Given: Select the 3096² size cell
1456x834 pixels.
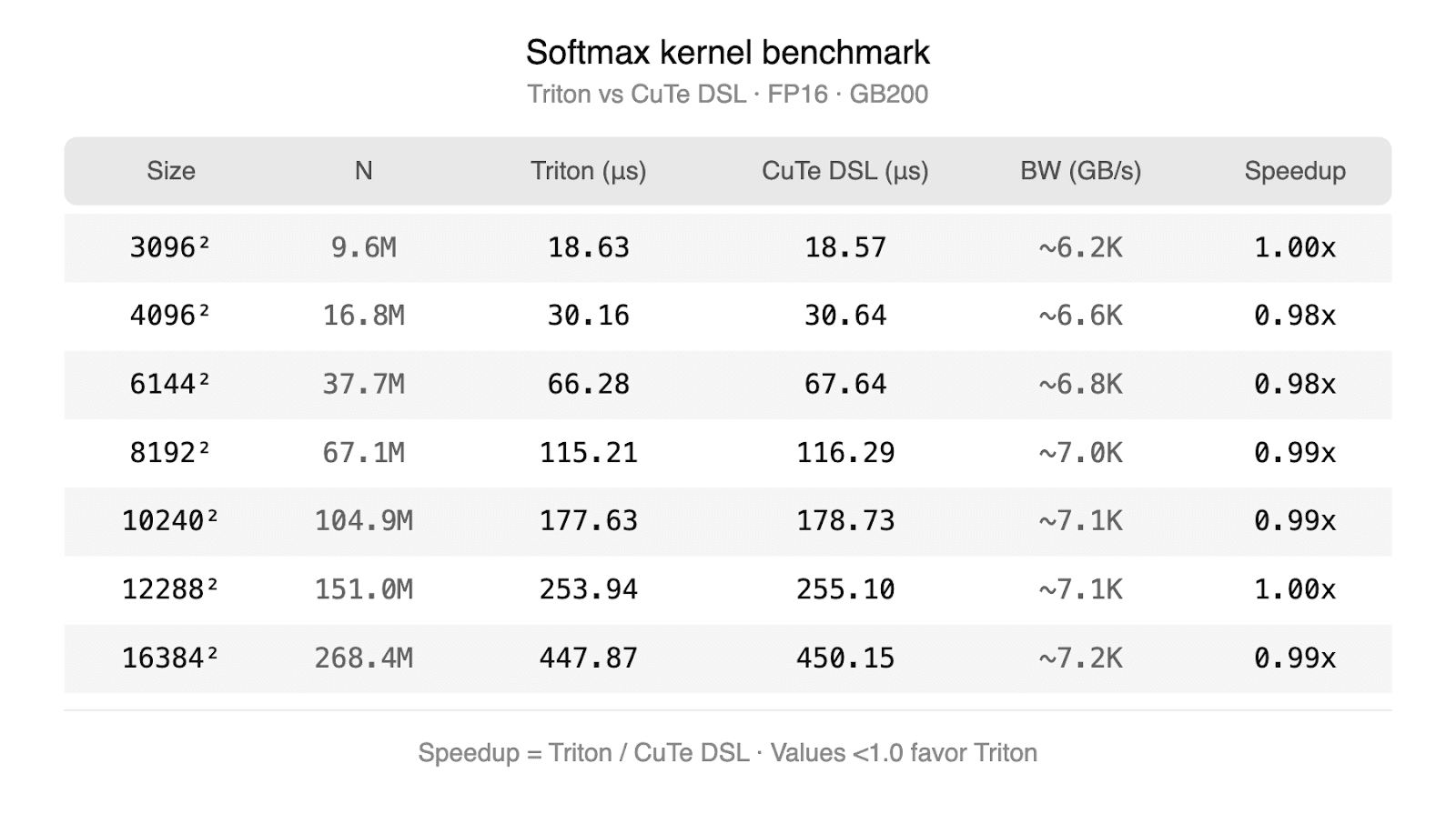Looking at the screenshot, I should [170, 247].
